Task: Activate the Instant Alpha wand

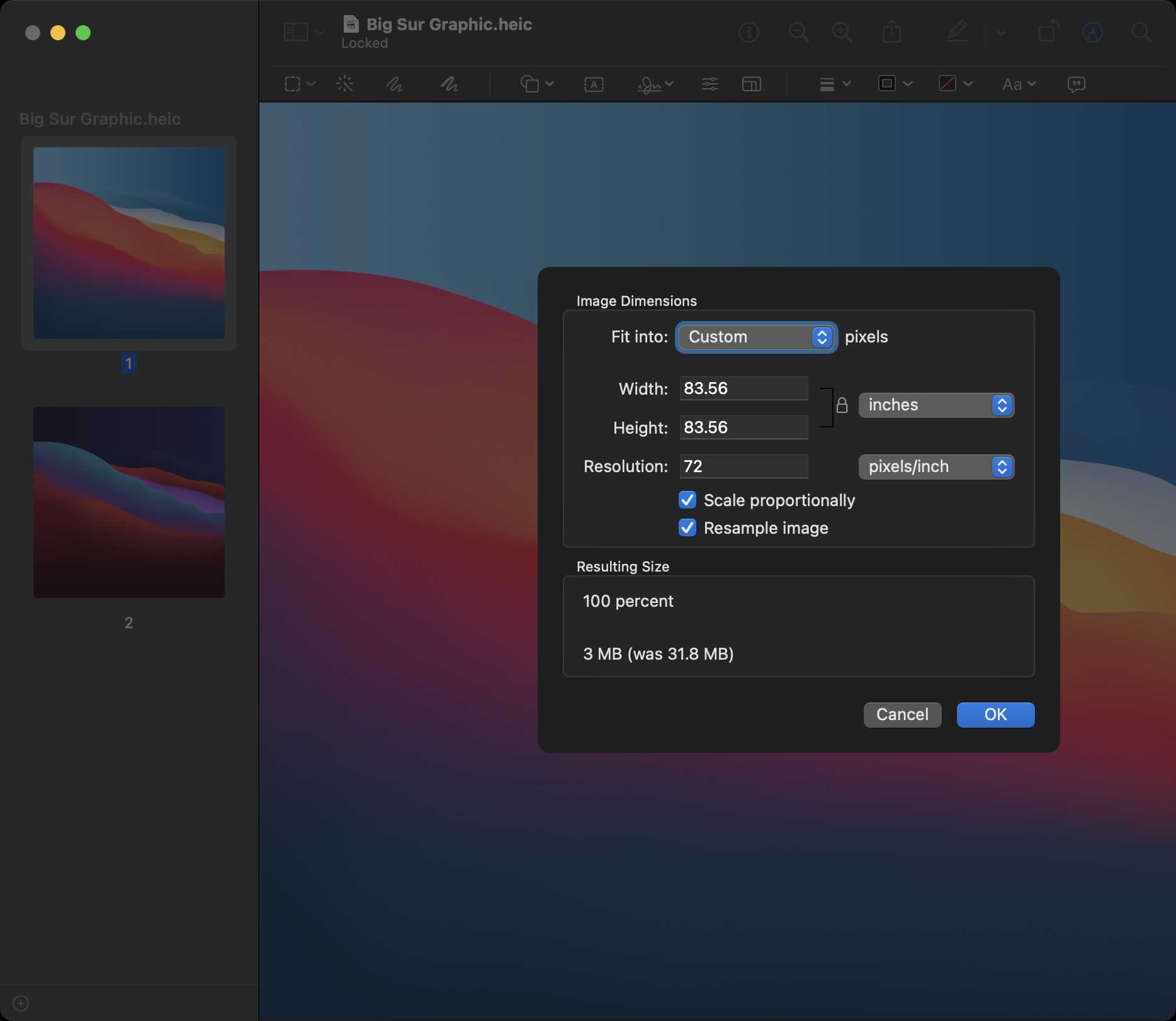Action: point(345,84)
